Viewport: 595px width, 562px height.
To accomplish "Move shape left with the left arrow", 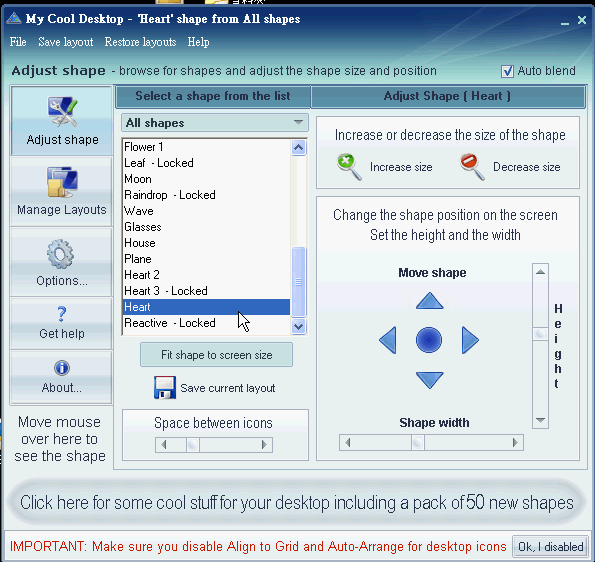I will click(388, 340).
